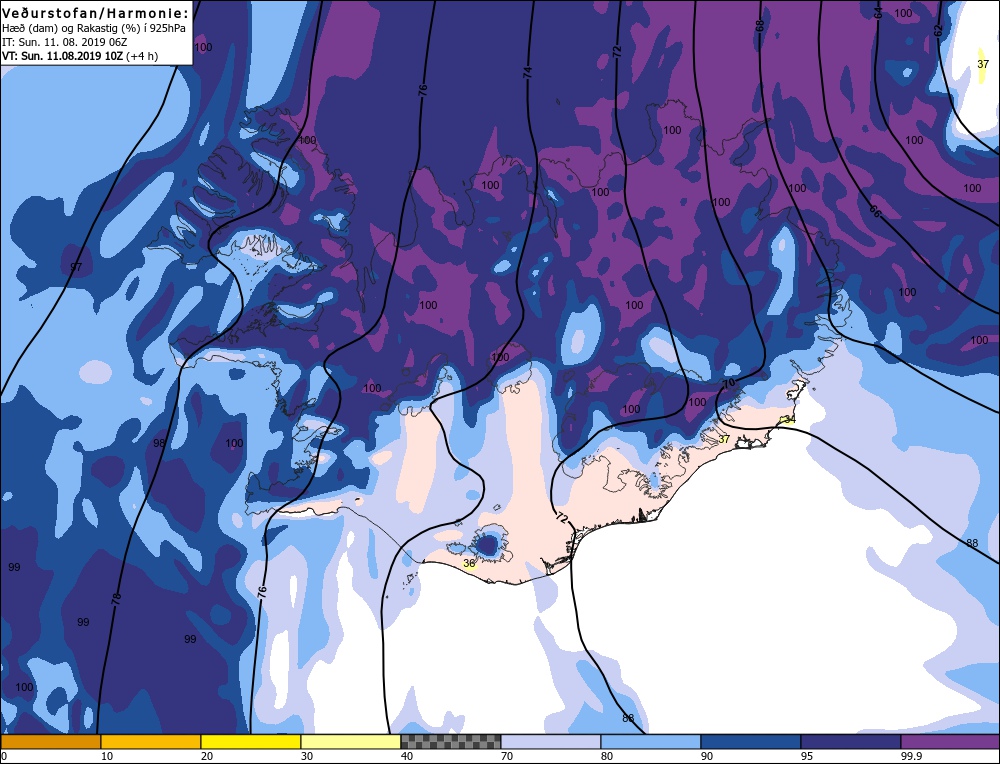
Task: Click the '62' contour label
Action: pos(938,30)
